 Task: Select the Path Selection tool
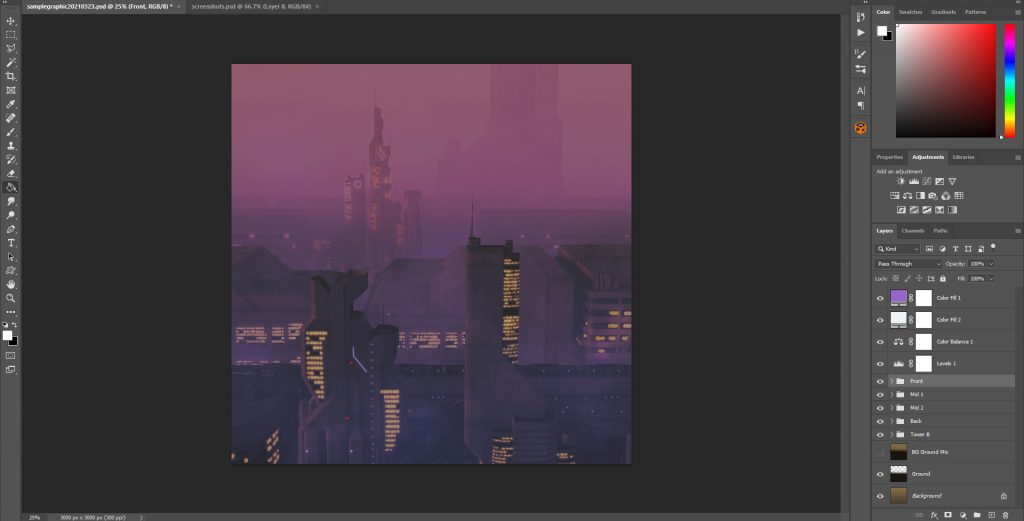10,257
